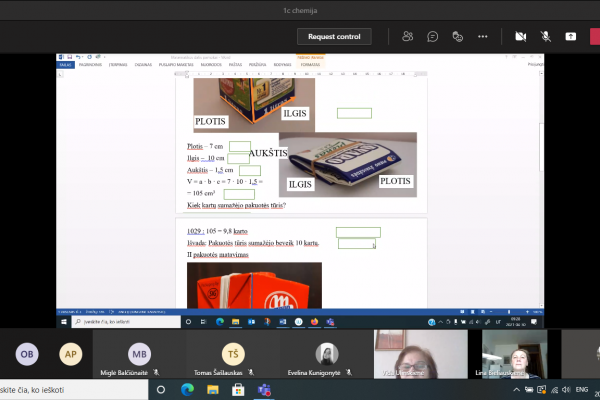Open the More actions menu
Image resolution: width=600 pixels, height=400 pixels.
point(483,36)
